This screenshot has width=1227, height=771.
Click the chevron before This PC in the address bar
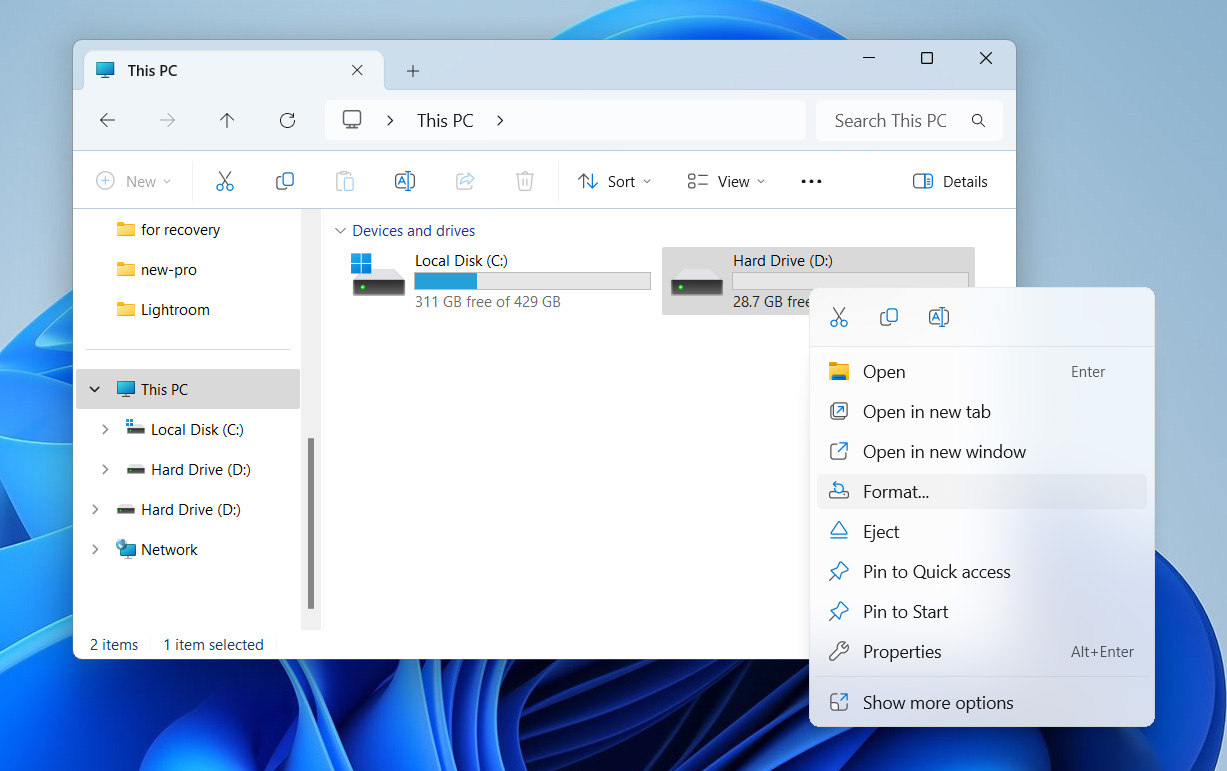point(390,120)
